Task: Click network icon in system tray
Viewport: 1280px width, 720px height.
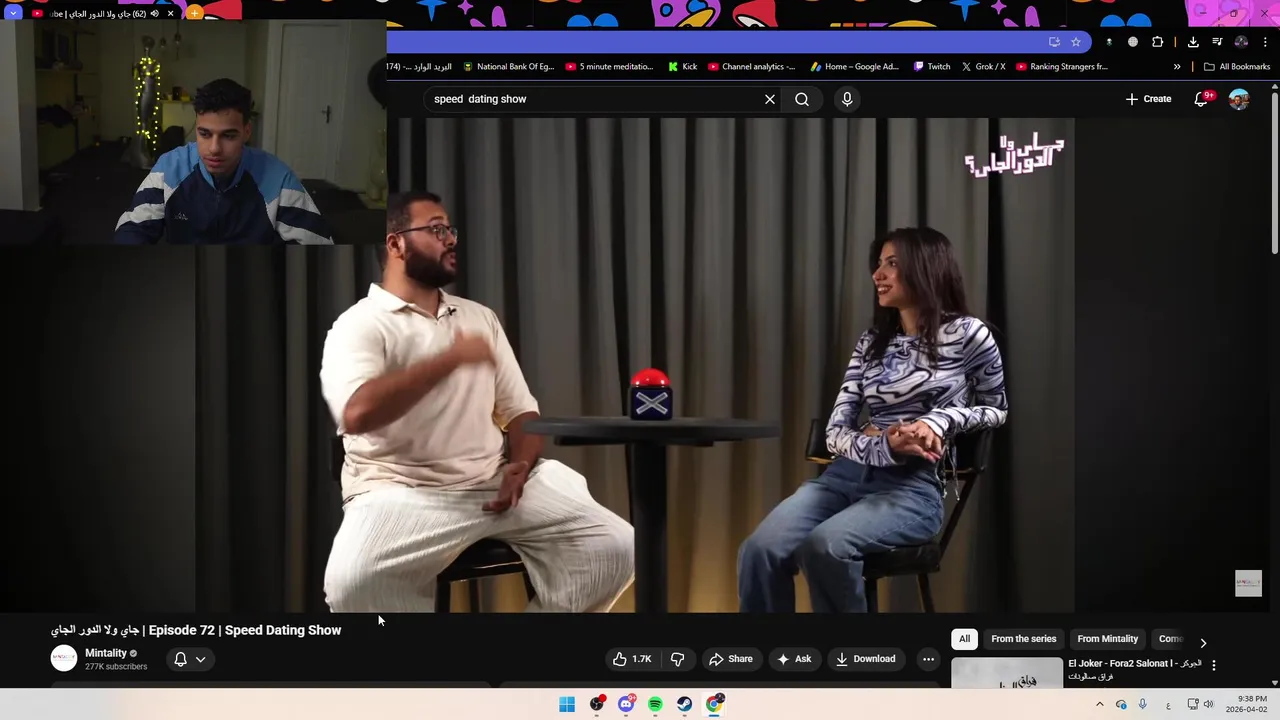Action: pos(1192,704)
